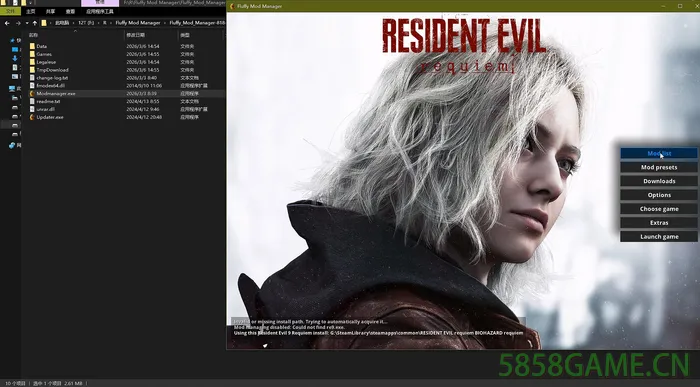This screenshot has width=700, height=387.
Task: Click the 2014/9/10 11:06 date of fmodex64.dll
Action: [144, 86]
